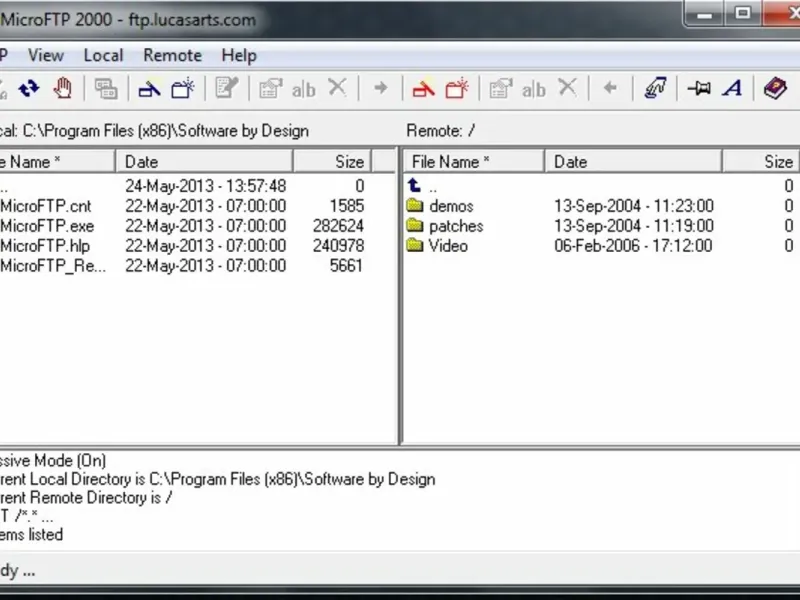This screenshot has width=800, height=600.
Task: Select the MicroFTP_Re... file in local list
Action: (x=53, y=266)
